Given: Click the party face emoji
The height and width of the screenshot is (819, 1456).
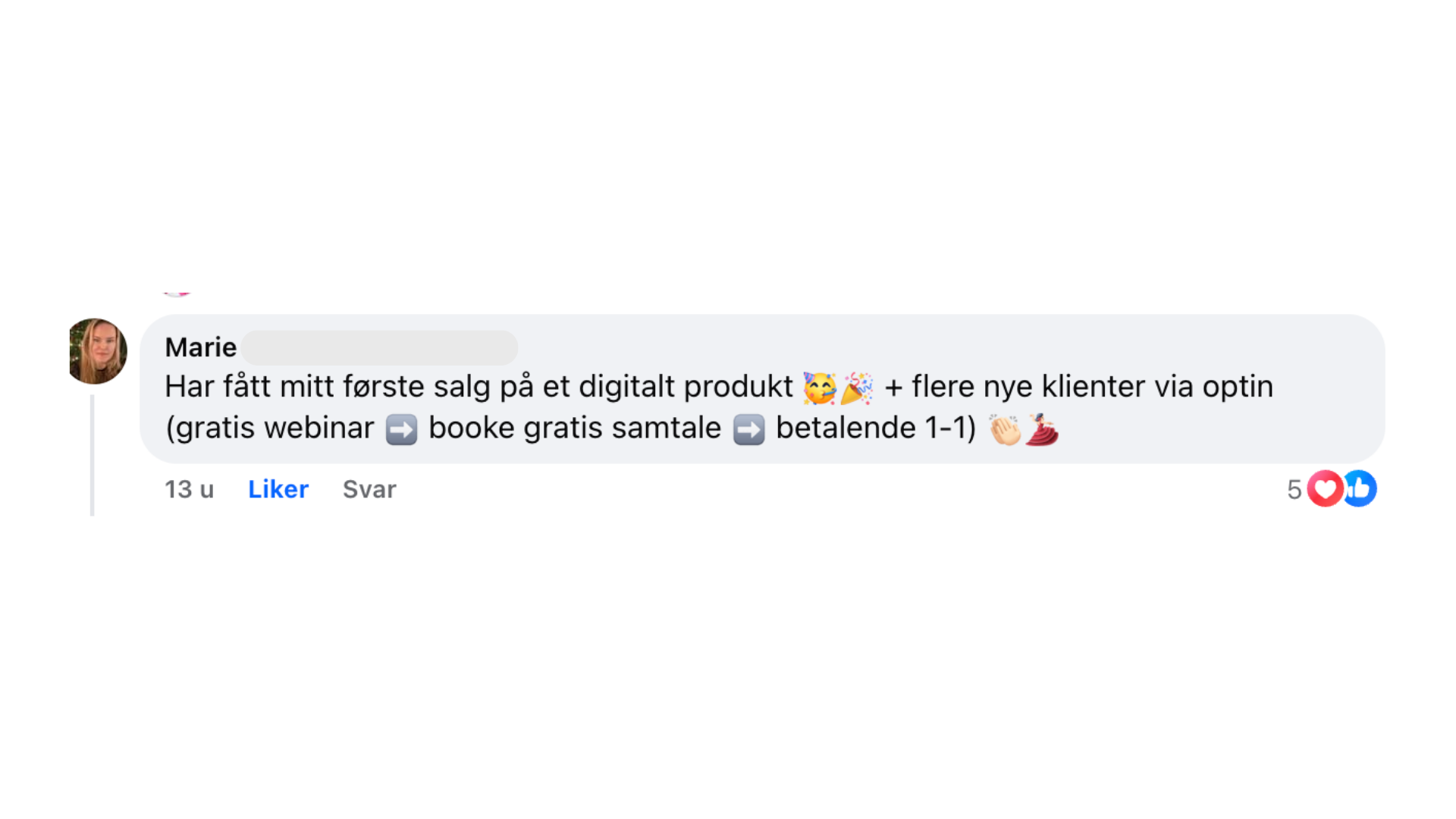Looking at the screenshot, I should click(x=820, y=388).
